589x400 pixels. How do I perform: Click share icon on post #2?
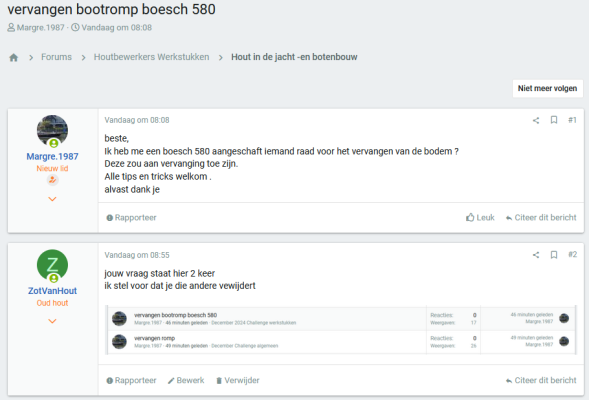click(x=536, y=255)
